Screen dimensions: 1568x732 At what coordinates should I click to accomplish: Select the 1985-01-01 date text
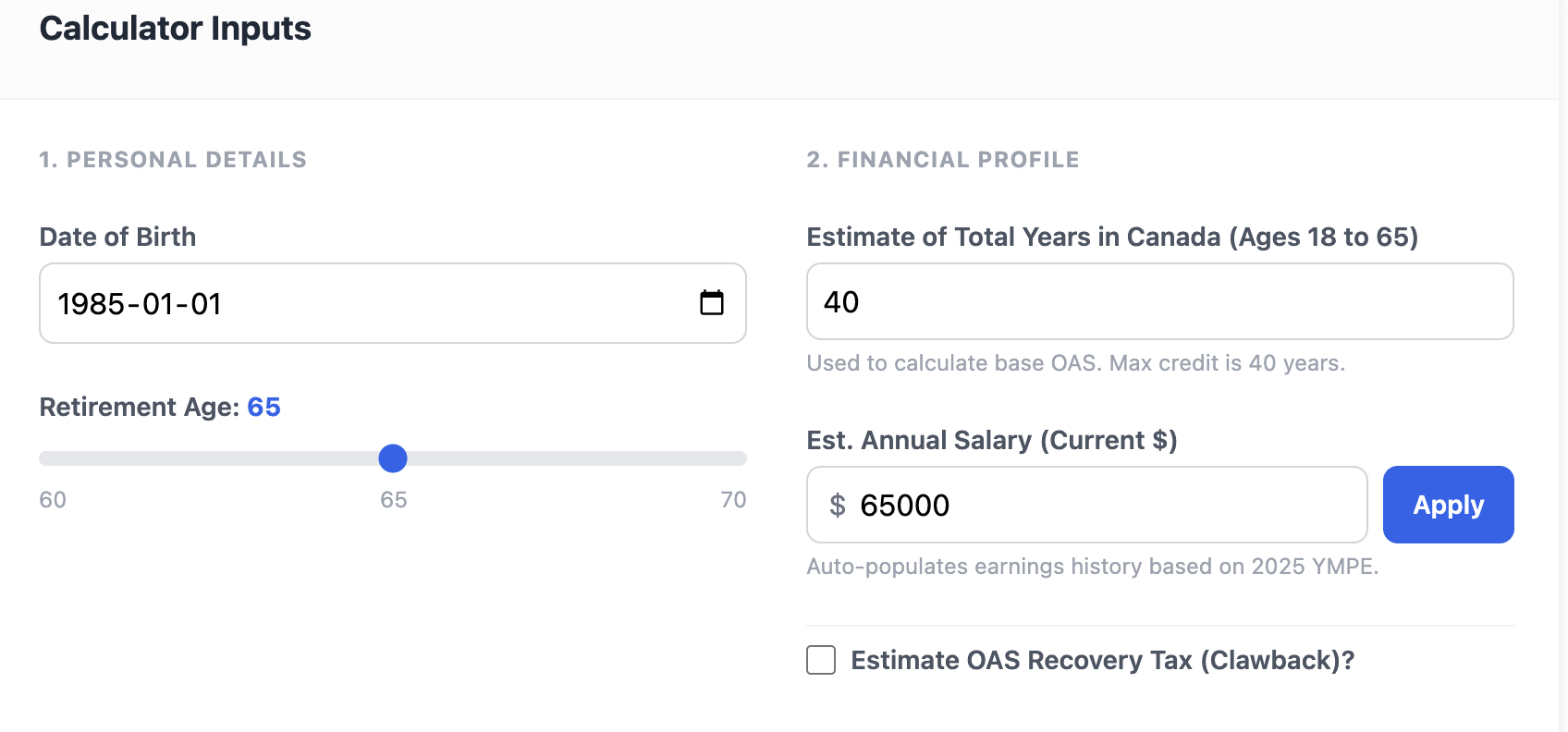(140, 302)
